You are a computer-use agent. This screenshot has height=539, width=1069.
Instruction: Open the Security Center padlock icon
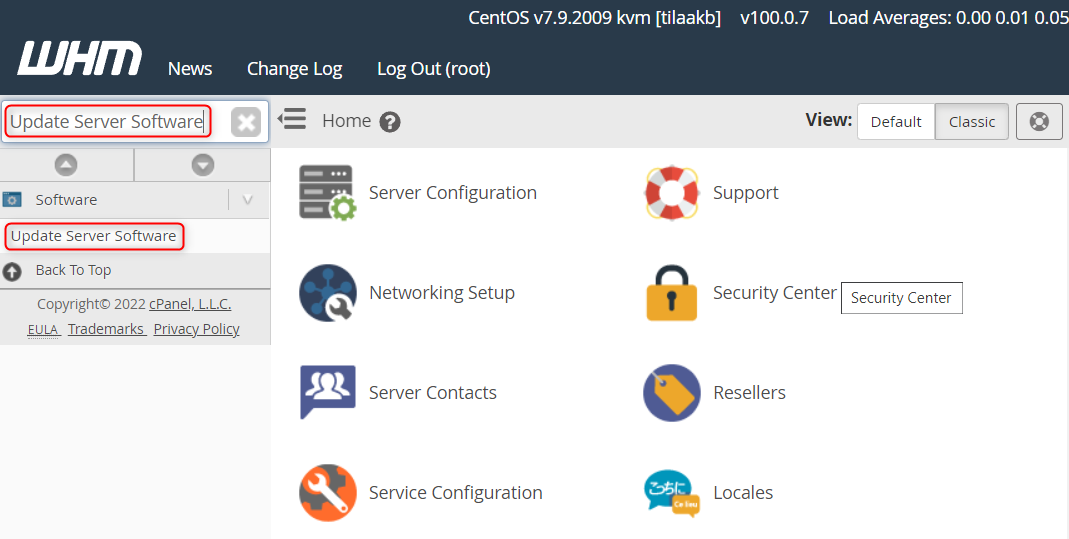tap(672, 293)
